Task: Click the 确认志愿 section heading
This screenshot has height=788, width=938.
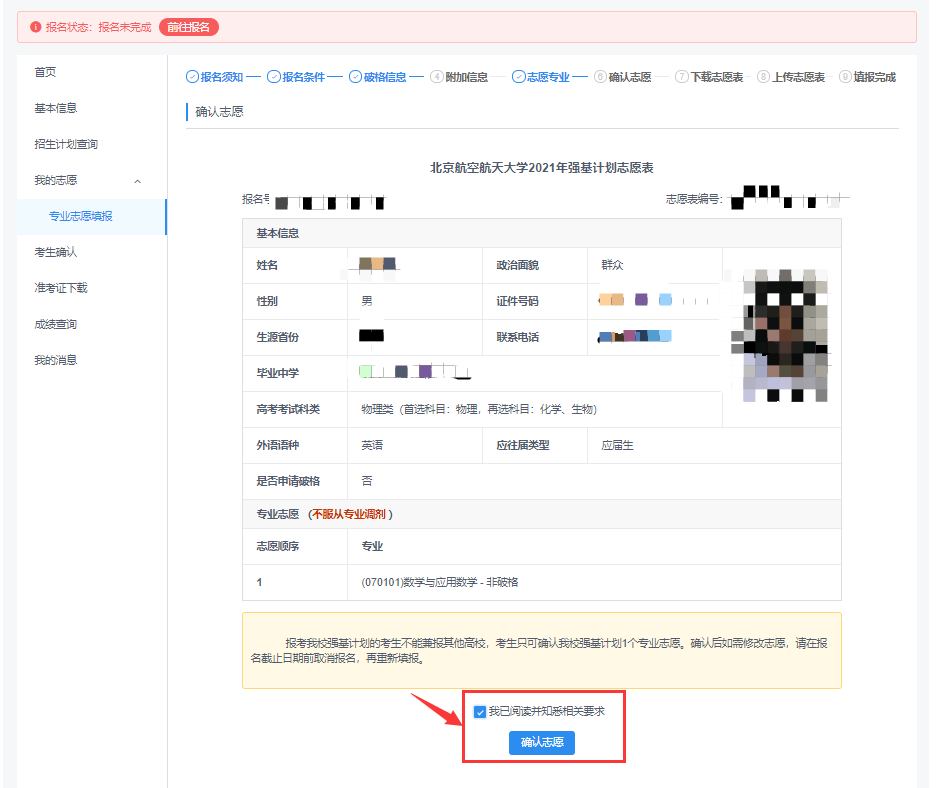Action: tap(220, 112)
